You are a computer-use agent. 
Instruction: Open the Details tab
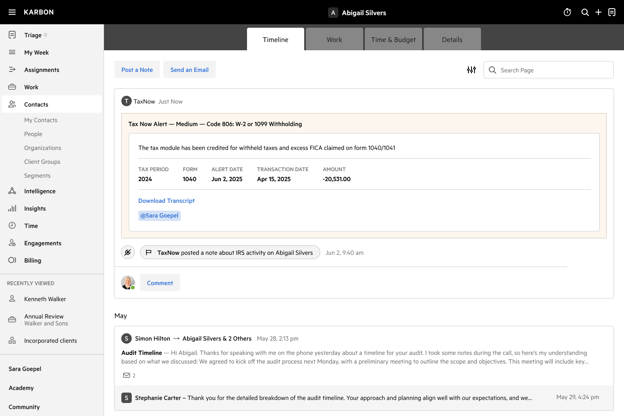pos(452,39)
